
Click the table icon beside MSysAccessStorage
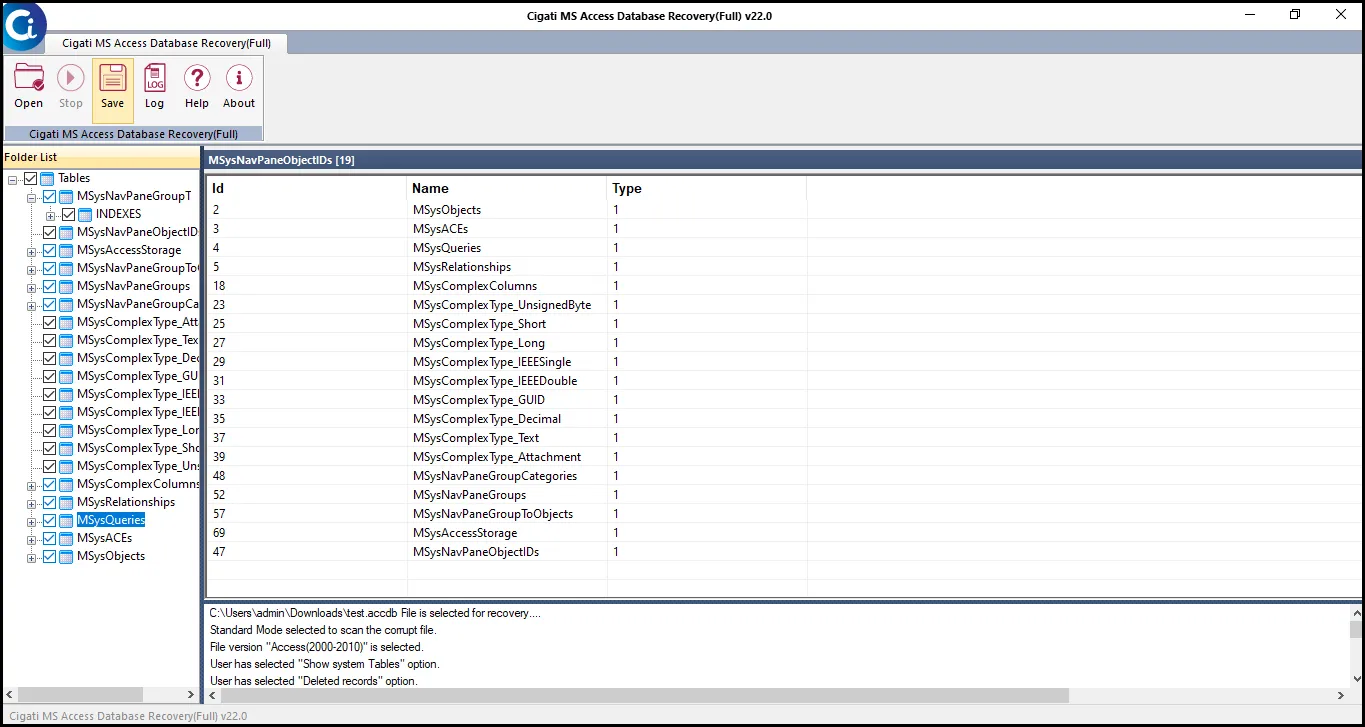66,250
